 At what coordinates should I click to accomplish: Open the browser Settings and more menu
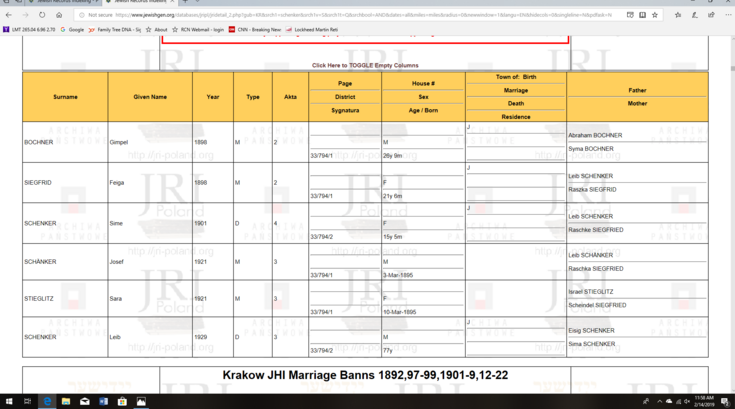pos(728,15)
